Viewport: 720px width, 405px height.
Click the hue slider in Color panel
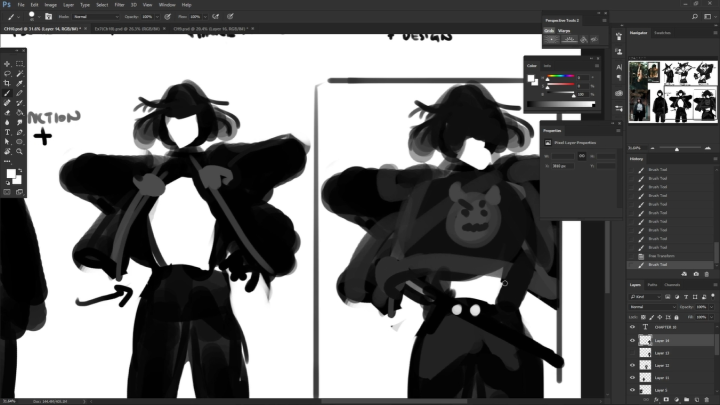(x=560, y=76)
